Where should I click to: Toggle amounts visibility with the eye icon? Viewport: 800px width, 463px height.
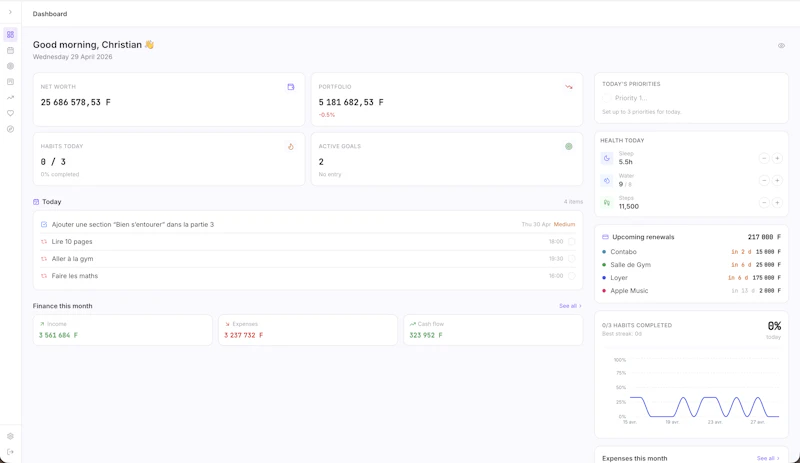click(781, 46)
